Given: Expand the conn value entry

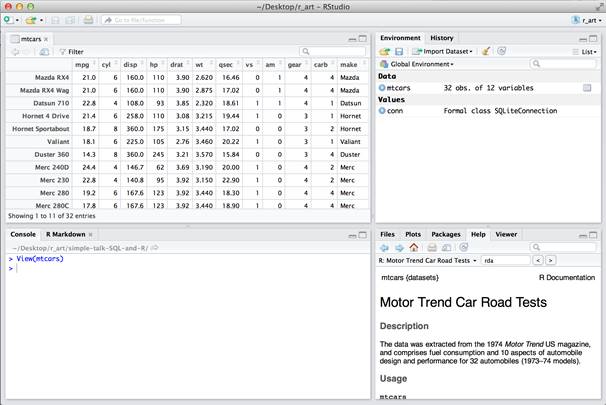Looking at the screenshot, I should point(382,111).
